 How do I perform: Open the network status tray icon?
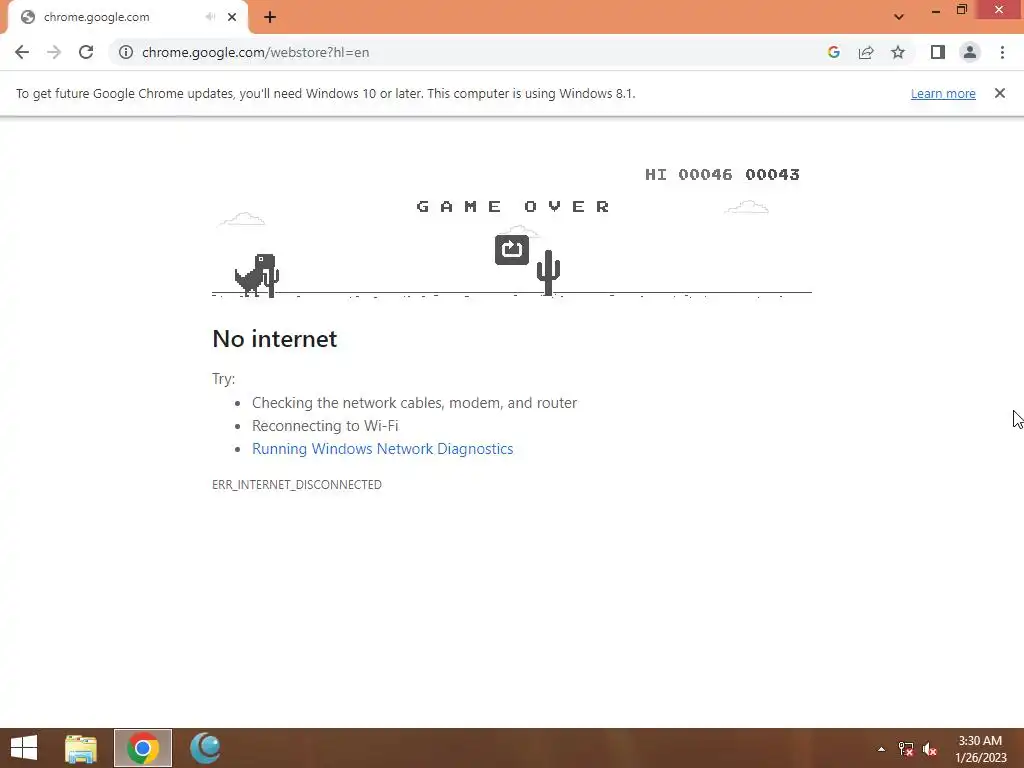click(x=905, y=749)
